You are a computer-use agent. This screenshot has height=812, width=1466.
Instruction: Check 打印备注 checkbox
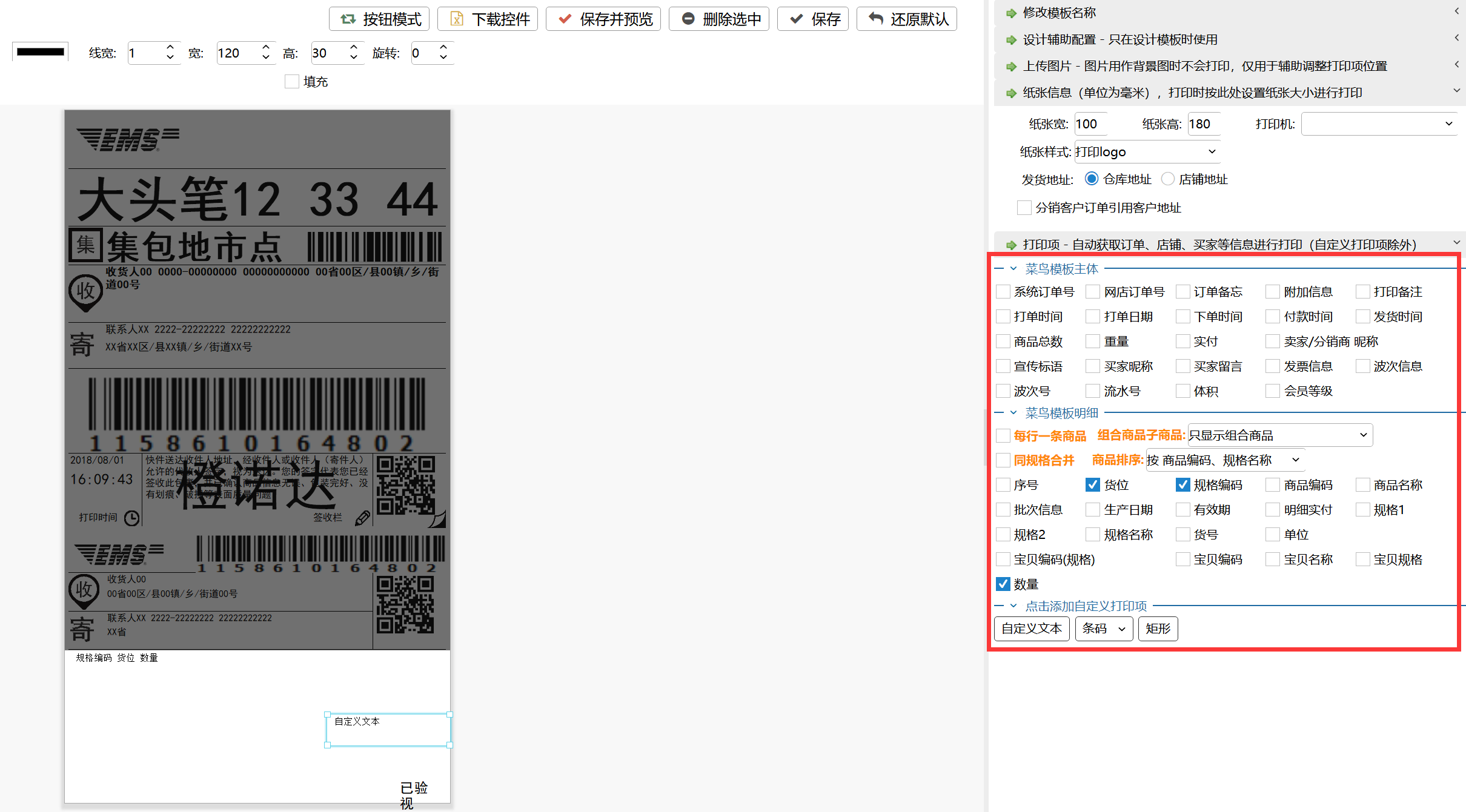[x=1362, y=292]
